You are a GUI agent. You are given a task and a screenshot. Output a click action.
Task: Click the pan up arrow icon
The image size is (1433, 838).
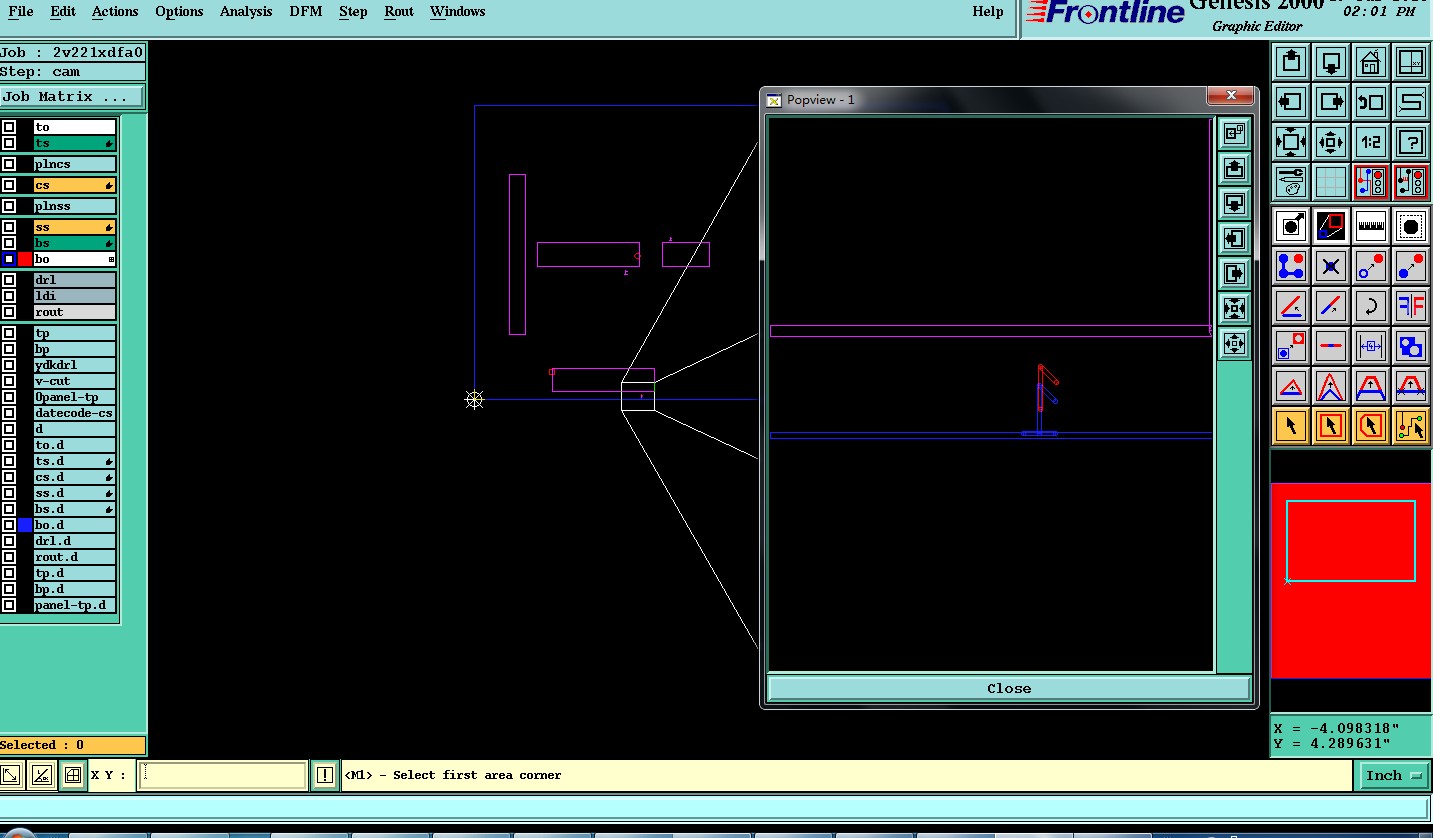[x=1291, y=62]
